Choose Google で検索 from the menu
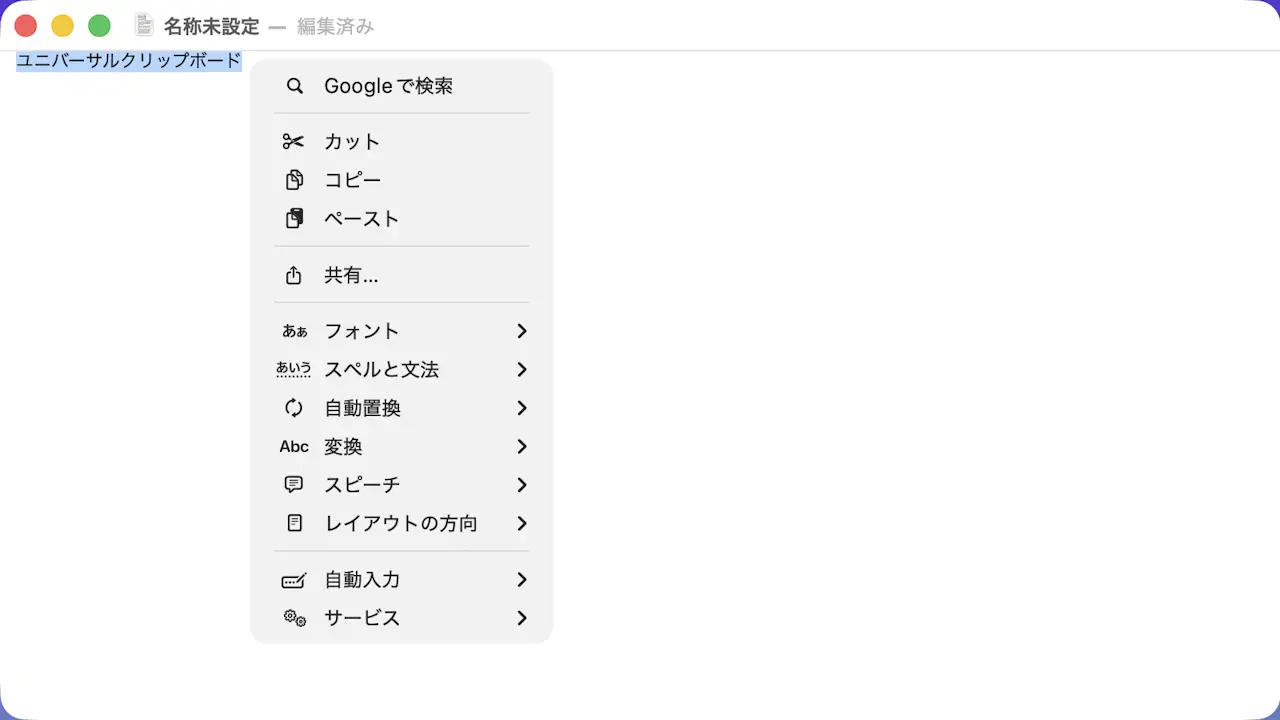The height and width of the screenshot is (720, 1280). [388, 86]
